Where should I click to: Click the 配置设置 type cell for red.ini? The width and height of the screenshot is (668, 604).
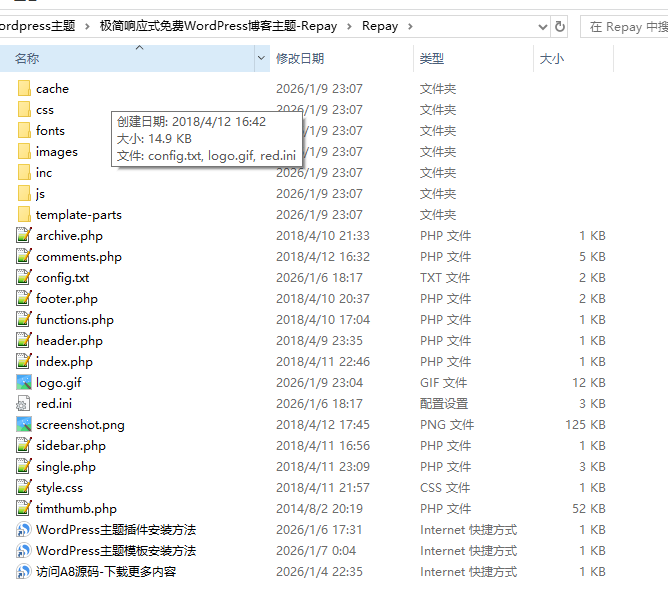(444, 404)
